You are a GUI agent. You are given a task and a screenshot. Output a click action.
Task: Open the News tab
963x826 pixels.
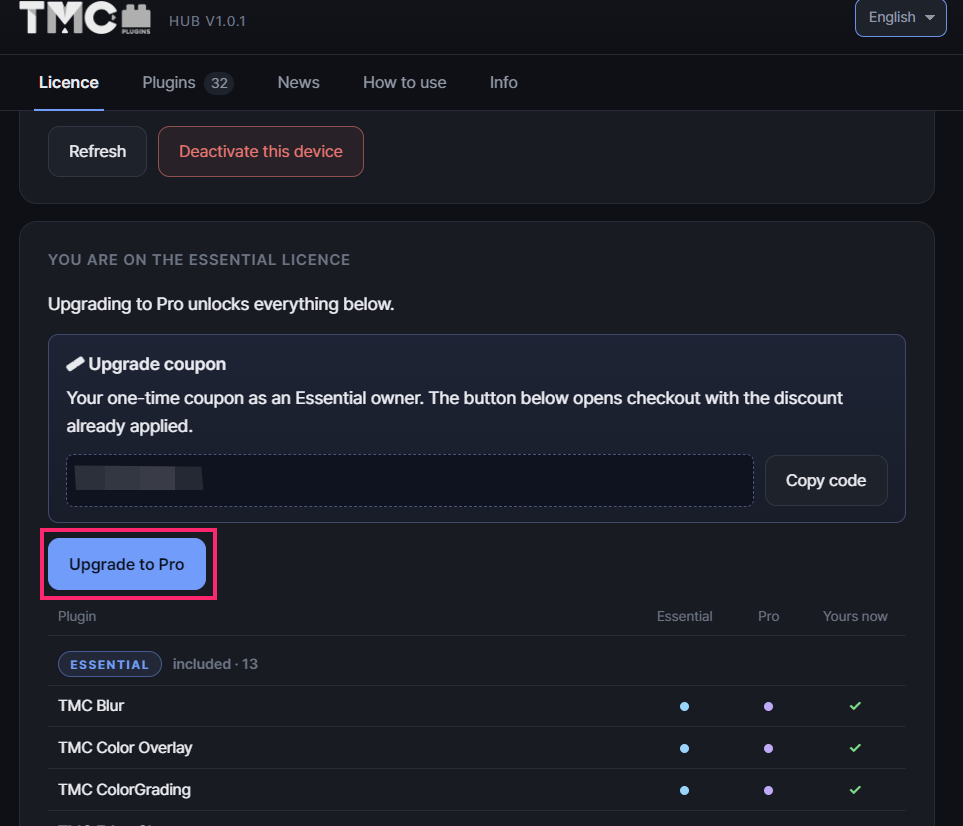[298, 82]
